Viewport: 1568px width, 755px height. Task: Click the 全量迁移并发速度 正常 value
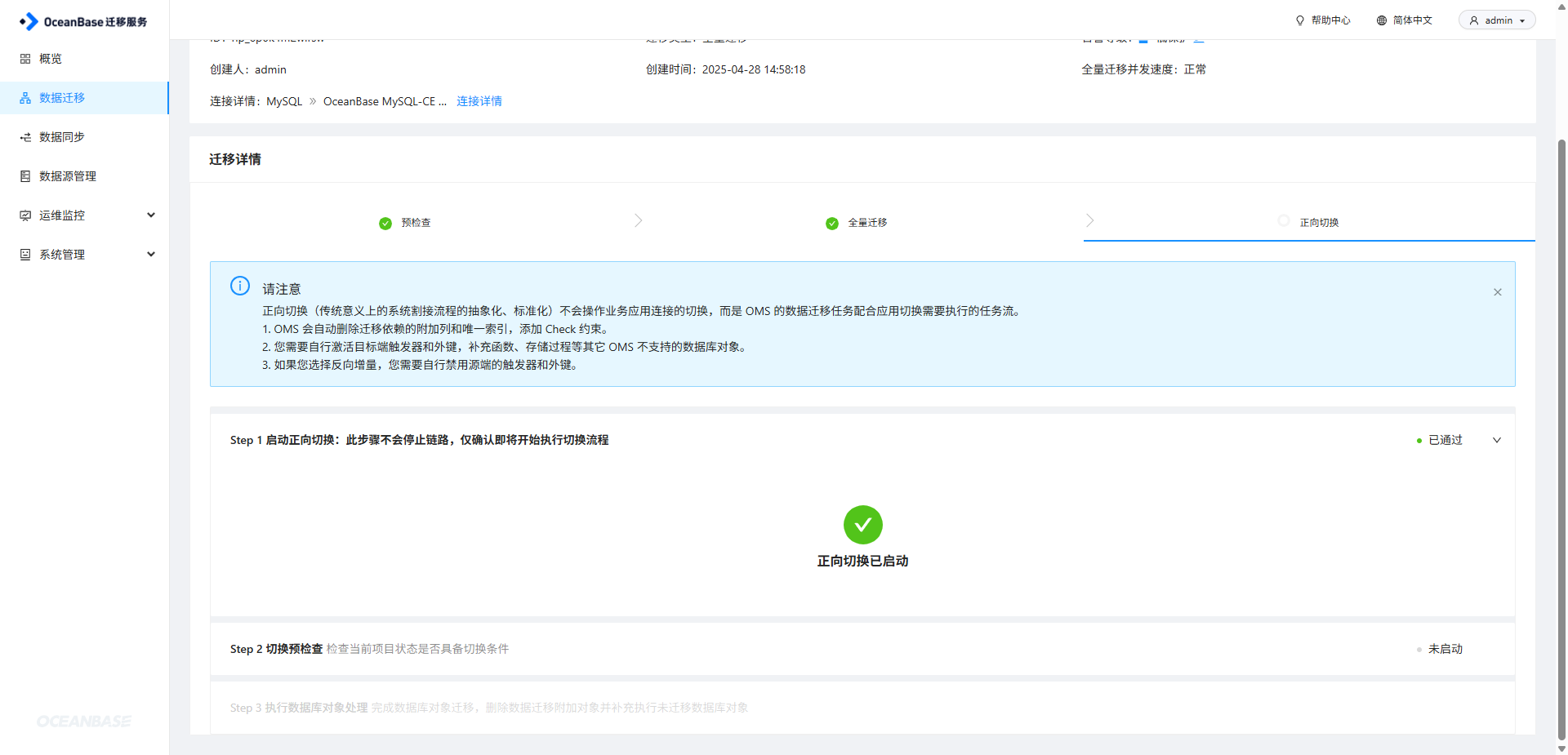[x=1195, y=69]
